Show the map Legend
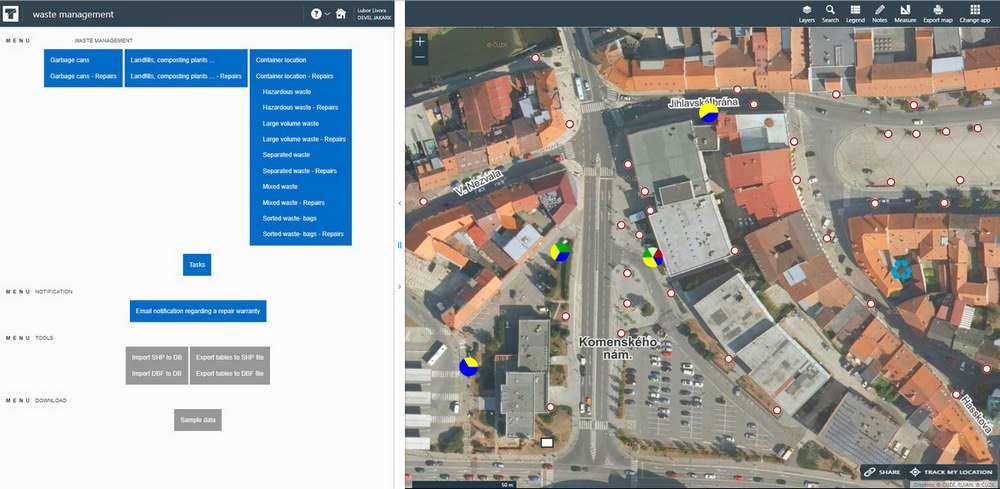Viewport: 1000px width, 489px height. pos(855,13)
